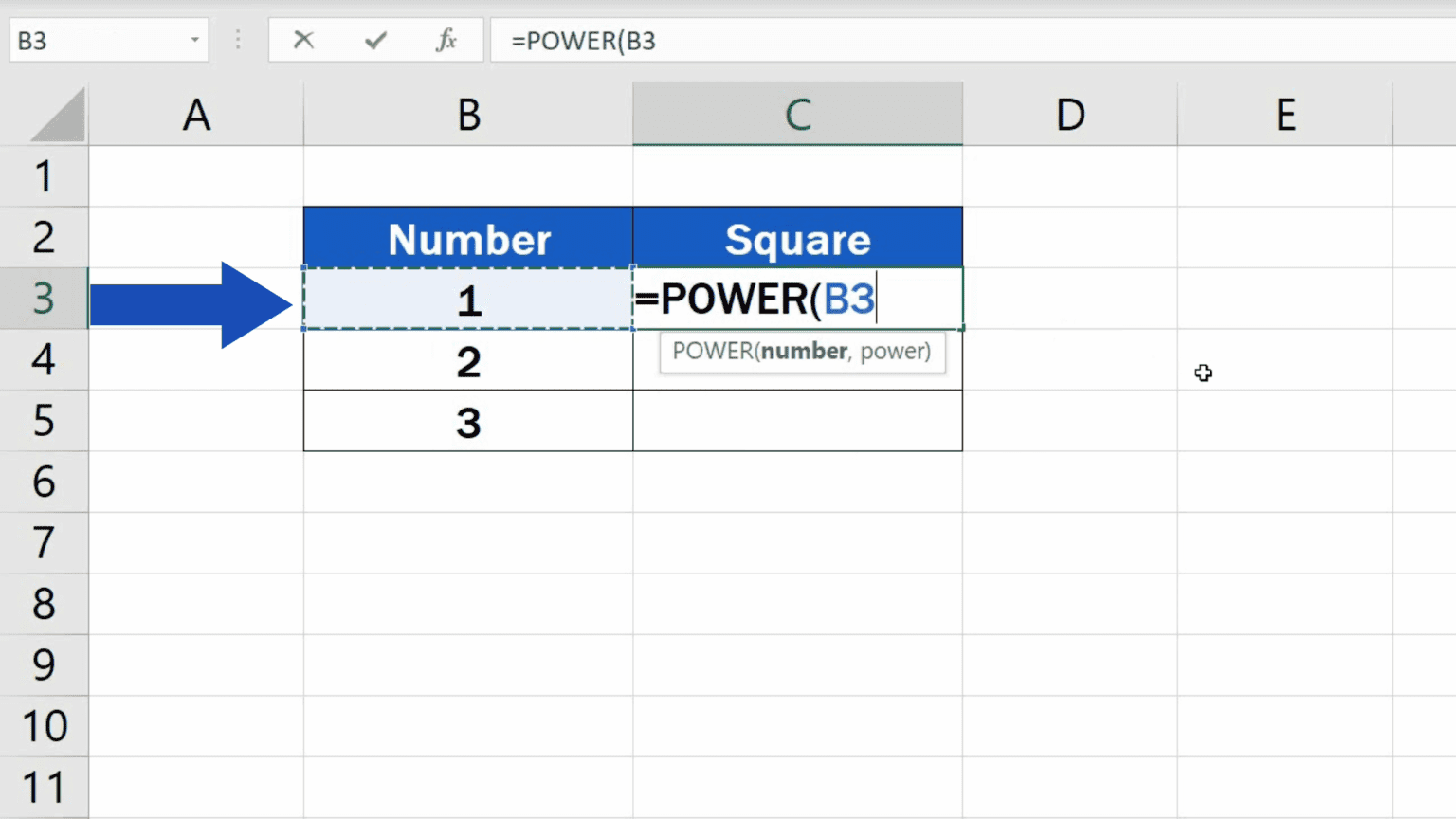Image resolution: width=1456 pixels, height=819 pixels.
Task: Select row 10 header
Action: point(45,725)
